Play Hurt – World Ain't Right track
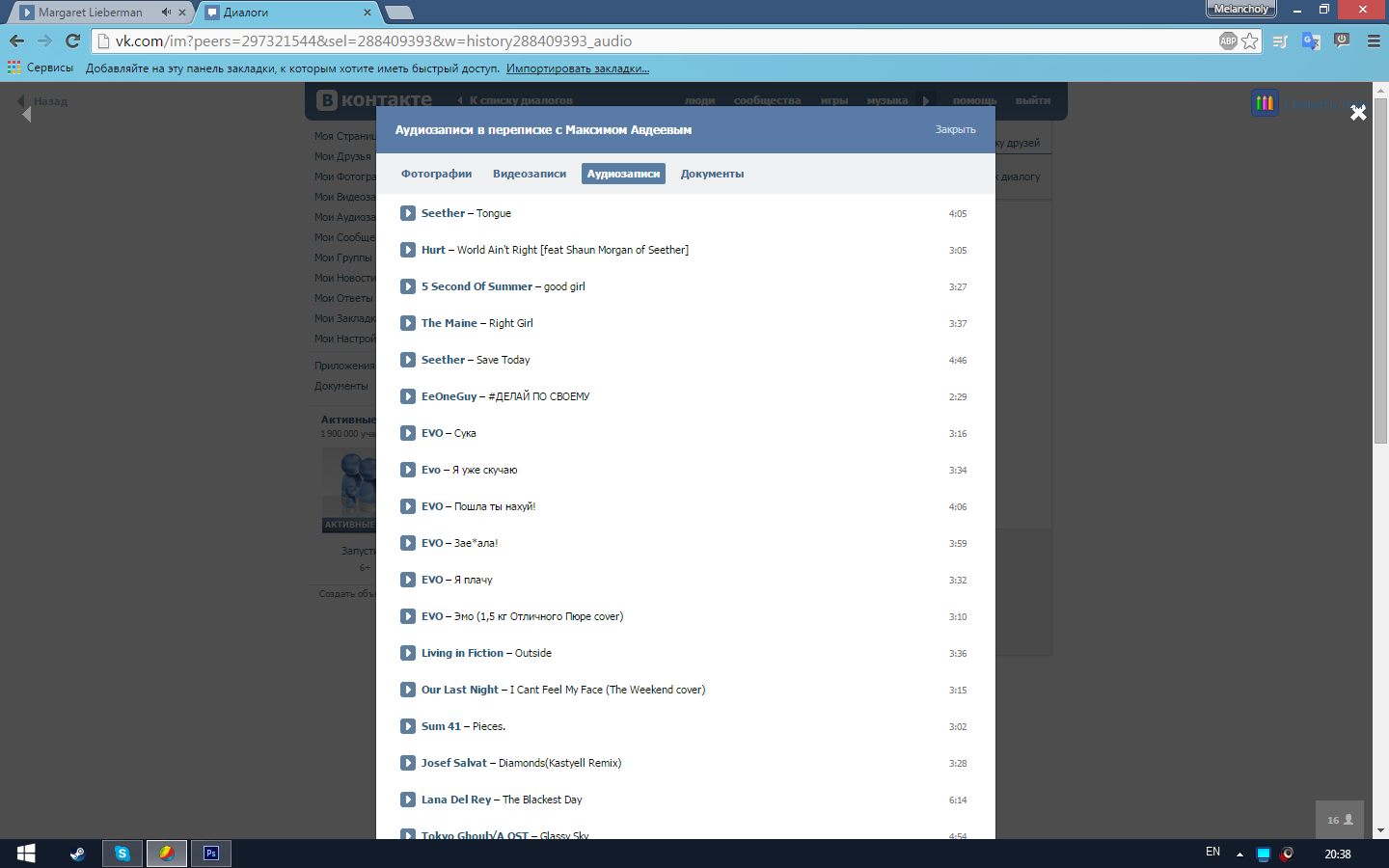The width and height of the screenshot is (1389, 868). tap(408, 250)
